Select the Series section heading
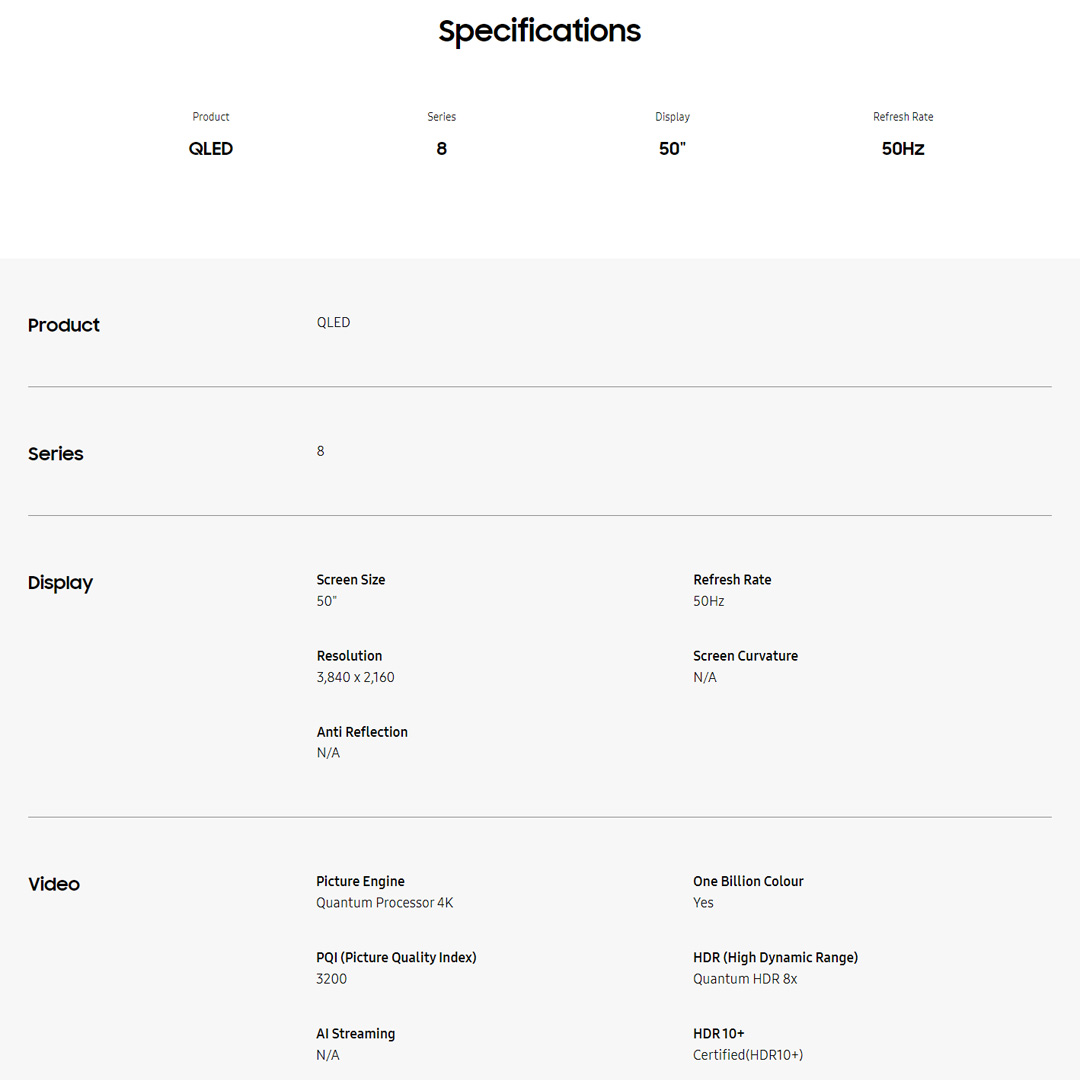This screenshot has width=1080, height=1080. coord(56,454)
